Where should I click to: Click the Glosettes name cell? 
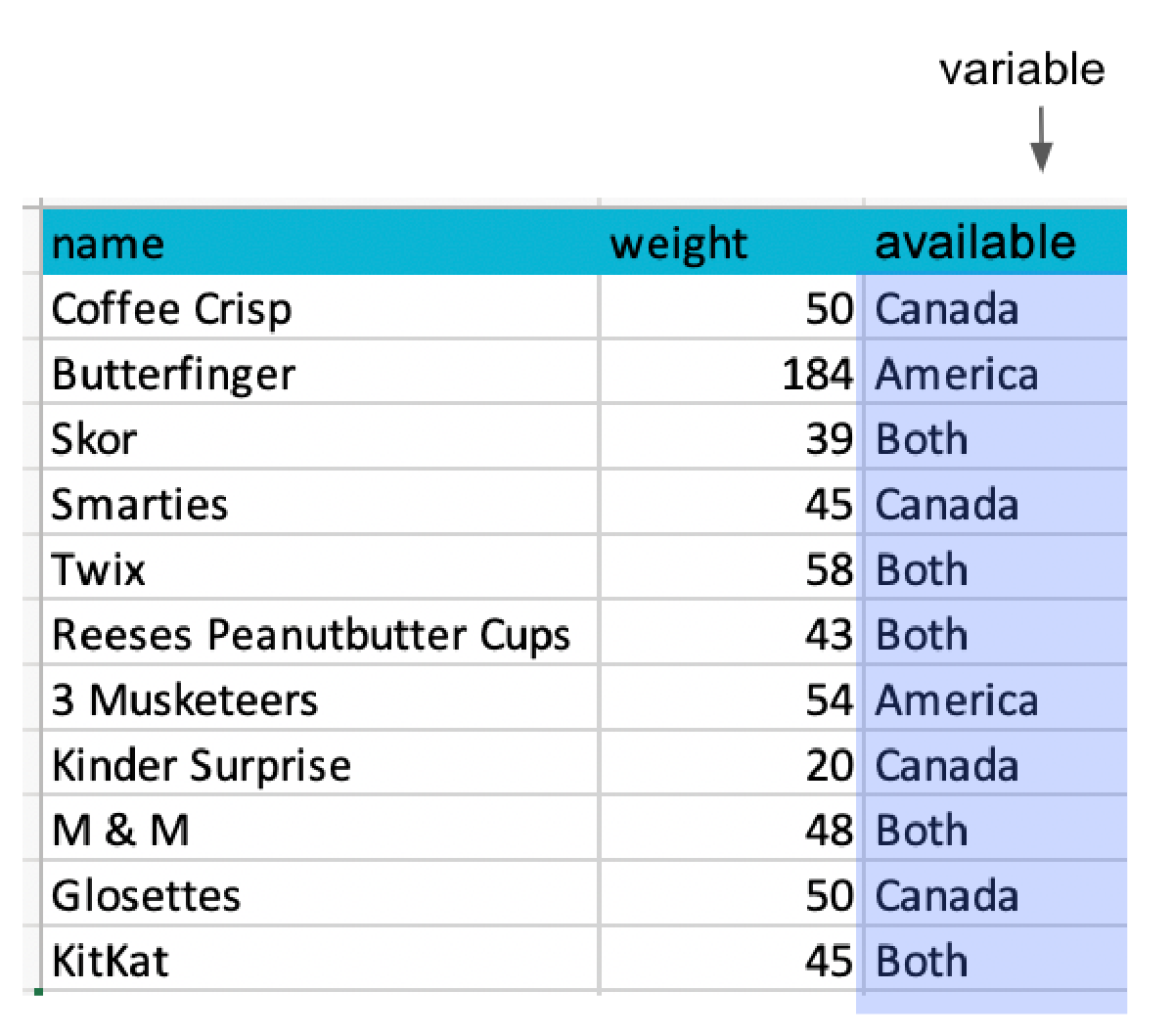146,896
